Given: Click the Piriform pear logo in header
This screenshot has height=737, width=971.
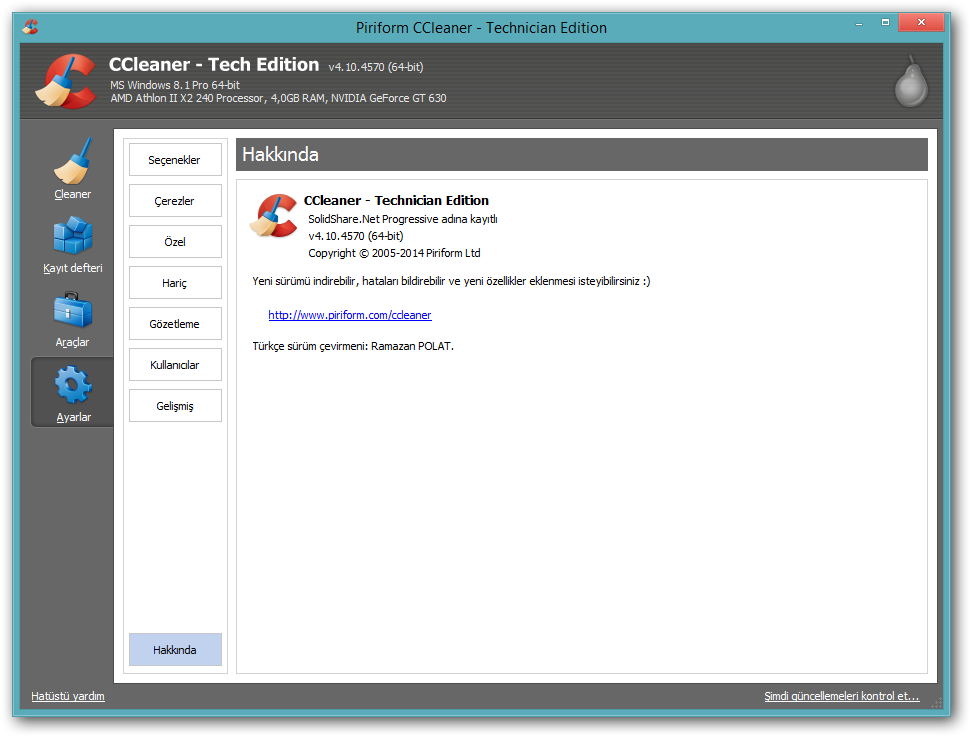Looking at the screenshot, I should click(x=910, y=82).
